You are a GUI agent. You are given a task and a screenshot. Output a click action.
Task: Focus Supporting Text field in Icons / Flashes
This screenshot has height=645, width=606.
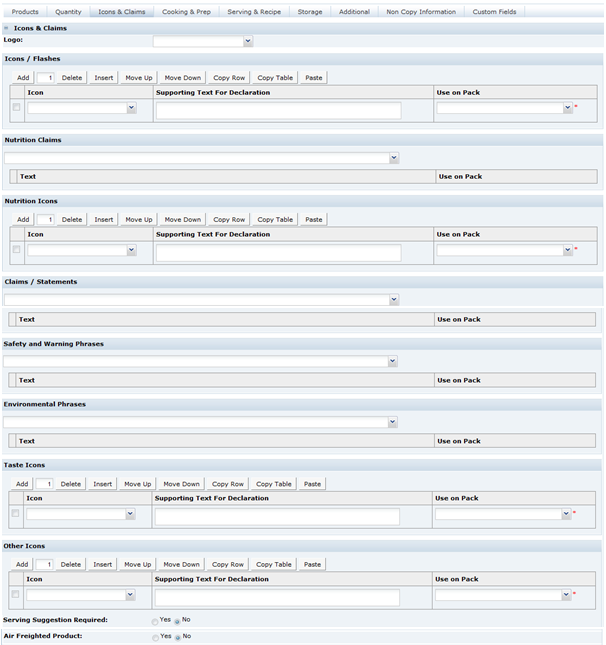click(279, 111)
